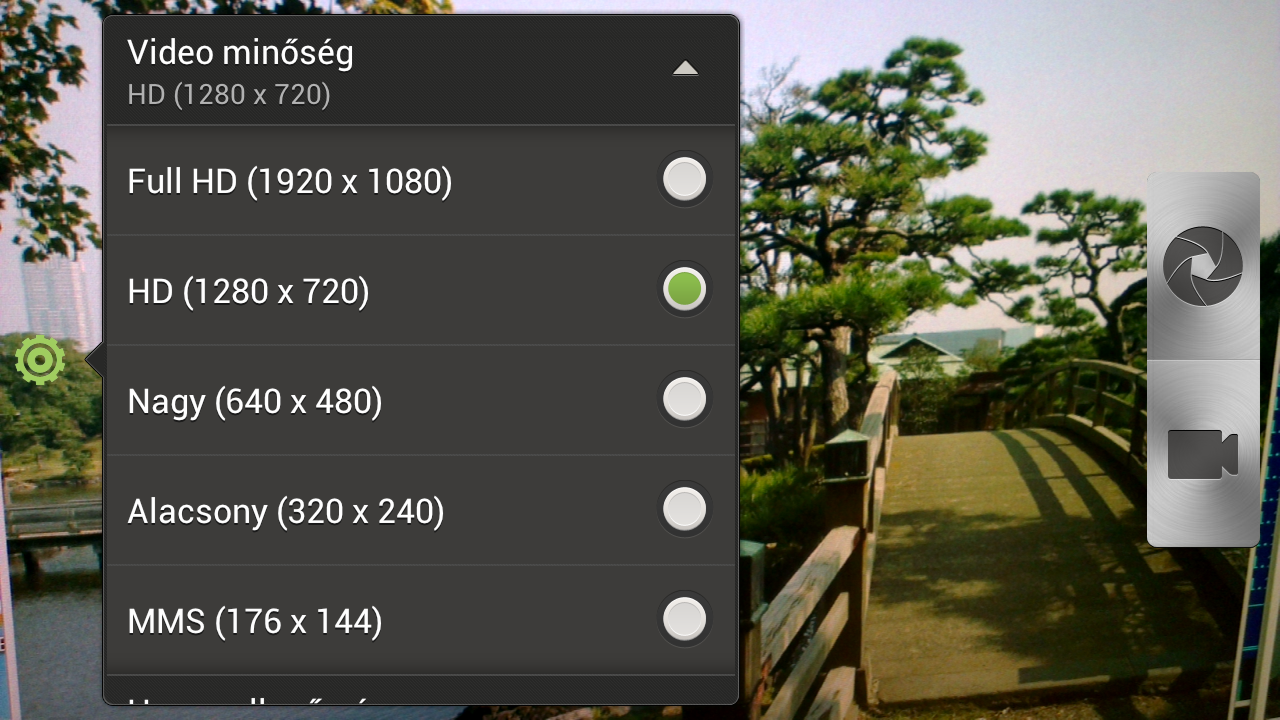This screenshot has height=720, width=1280.
Task: Click the HD (1280 x 720) subtitle text
Action: pyautogui.click(x=229, y=96)
